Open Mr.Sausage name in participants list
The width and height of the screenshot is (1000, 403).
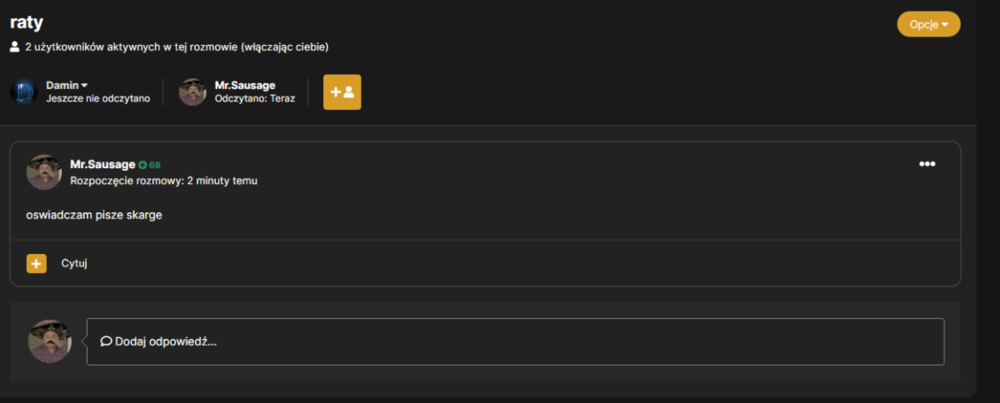[x=245, y=85]
